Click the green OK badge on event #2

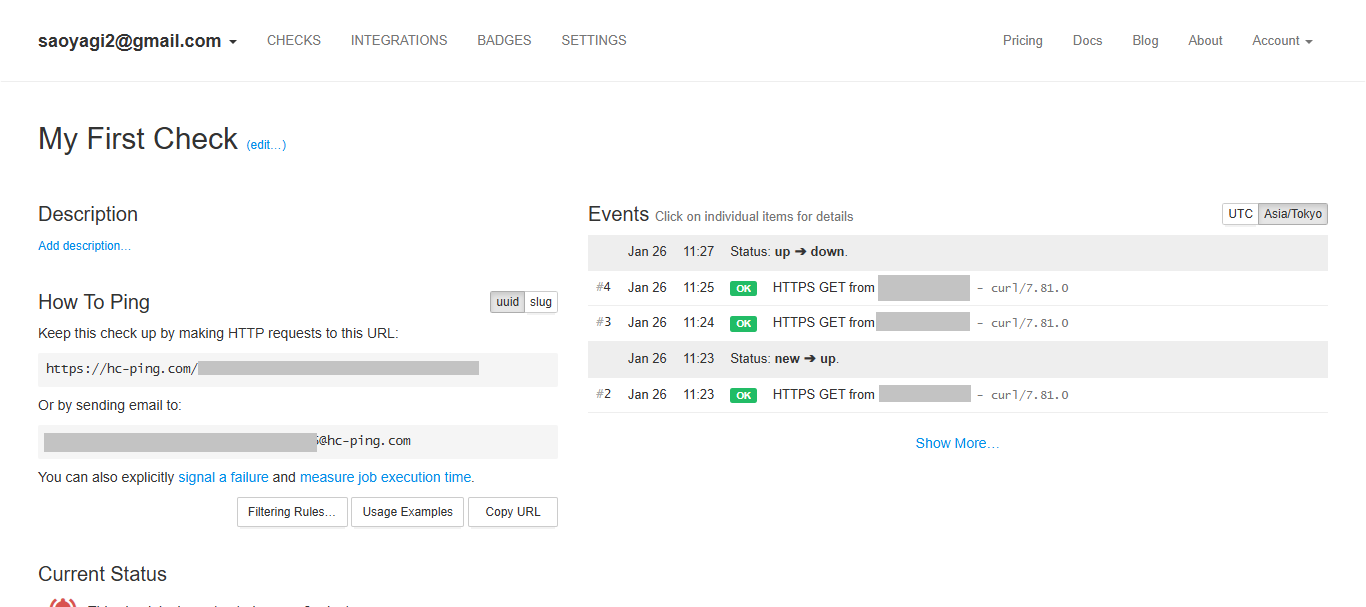point(743,395)
